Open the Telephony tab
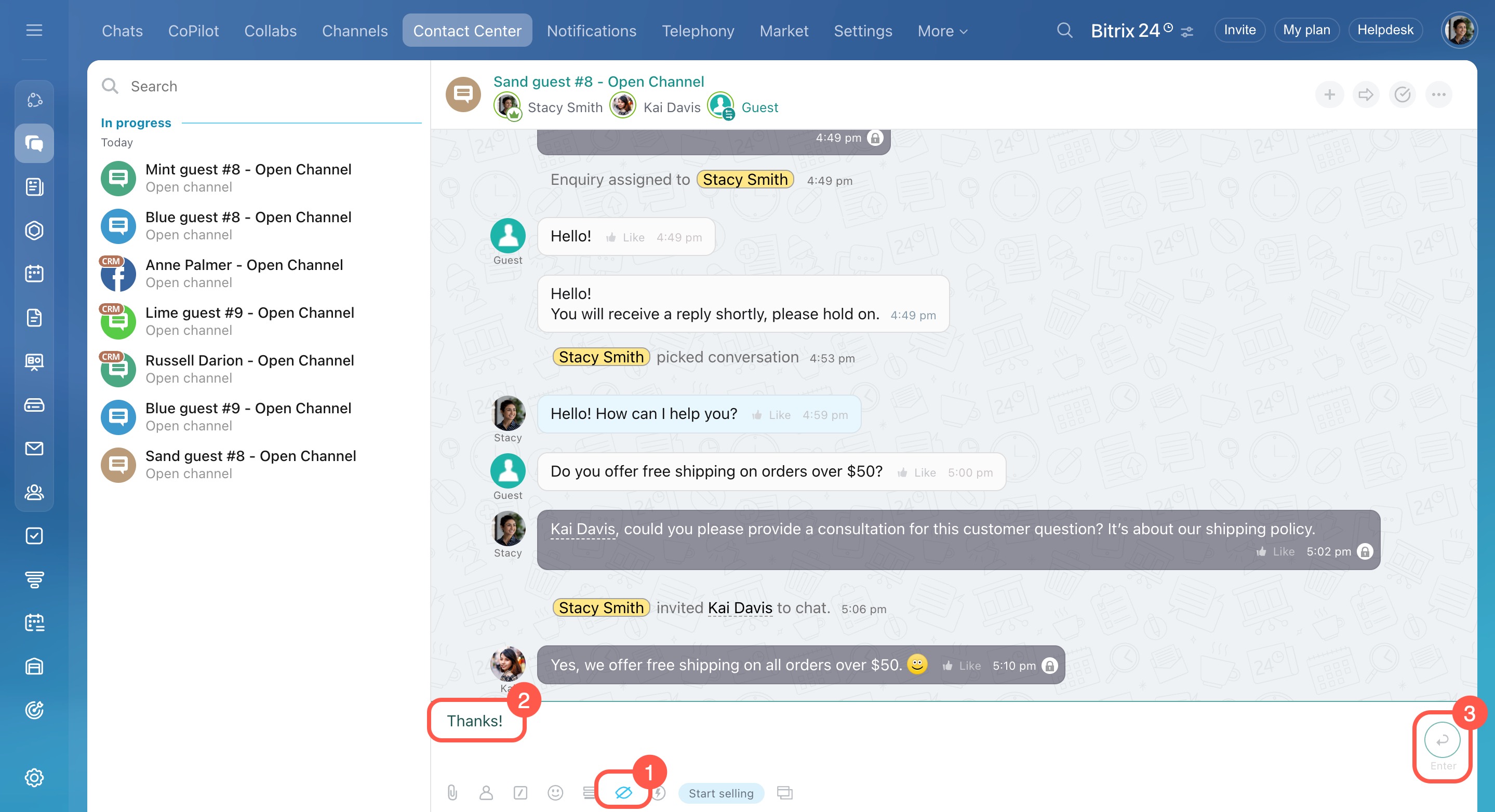 pyautogui.click(x=698, y=31)
